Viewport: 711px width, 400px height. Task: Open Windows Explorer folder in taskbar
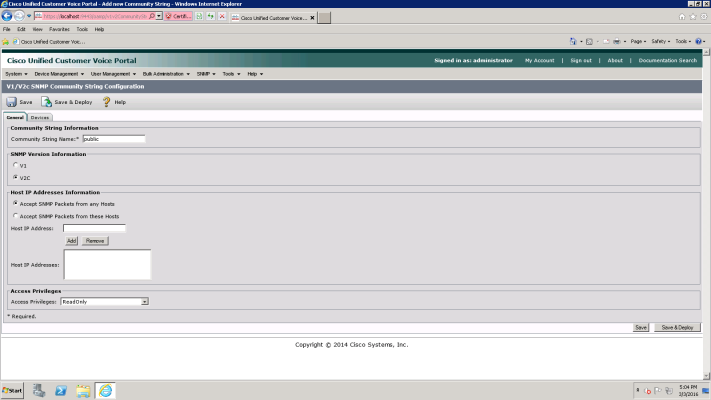83,390
